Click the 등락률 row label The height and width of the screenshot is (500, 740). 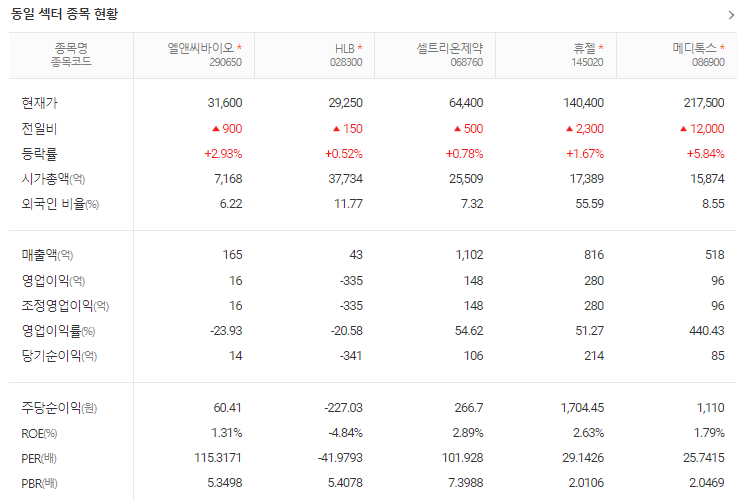pos(39,153)
